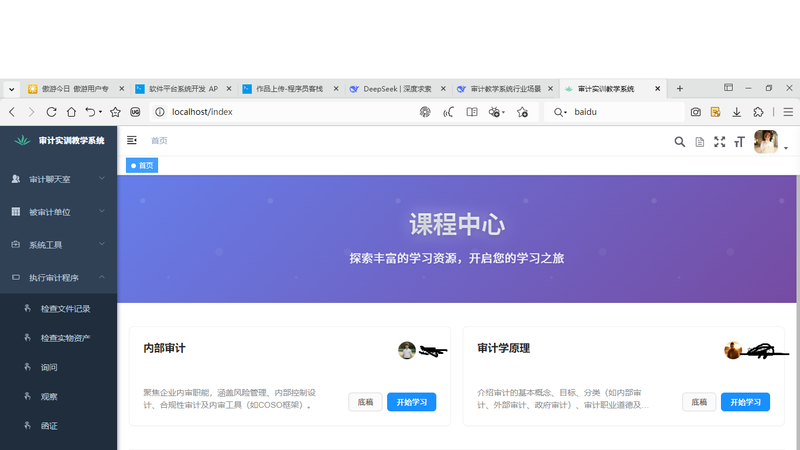The height and width of the screenshot is (450, 800).
Task: Bookmark page with the star icon
Action: [x=115, y=112]
